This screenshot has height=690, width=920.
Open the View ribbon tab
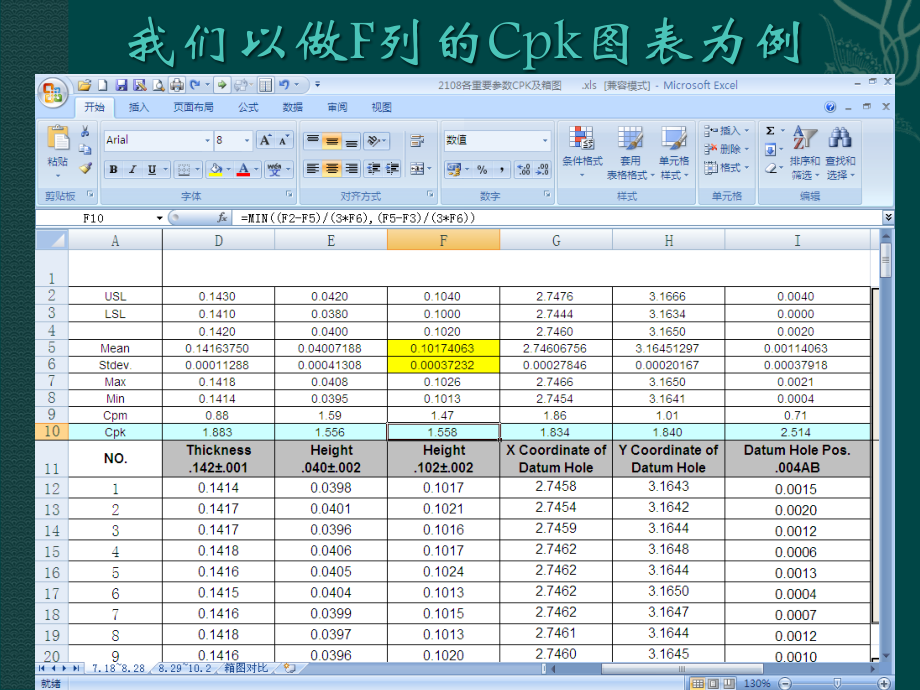381,107
